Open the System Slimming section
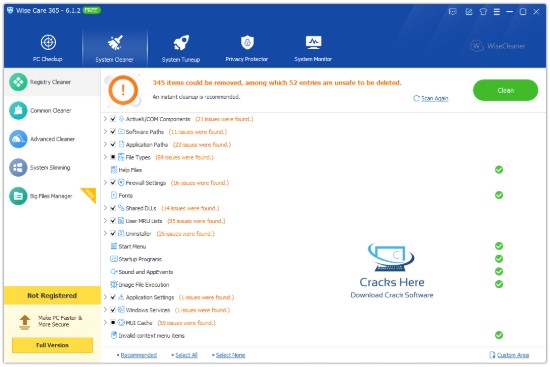 click(52, 168)
